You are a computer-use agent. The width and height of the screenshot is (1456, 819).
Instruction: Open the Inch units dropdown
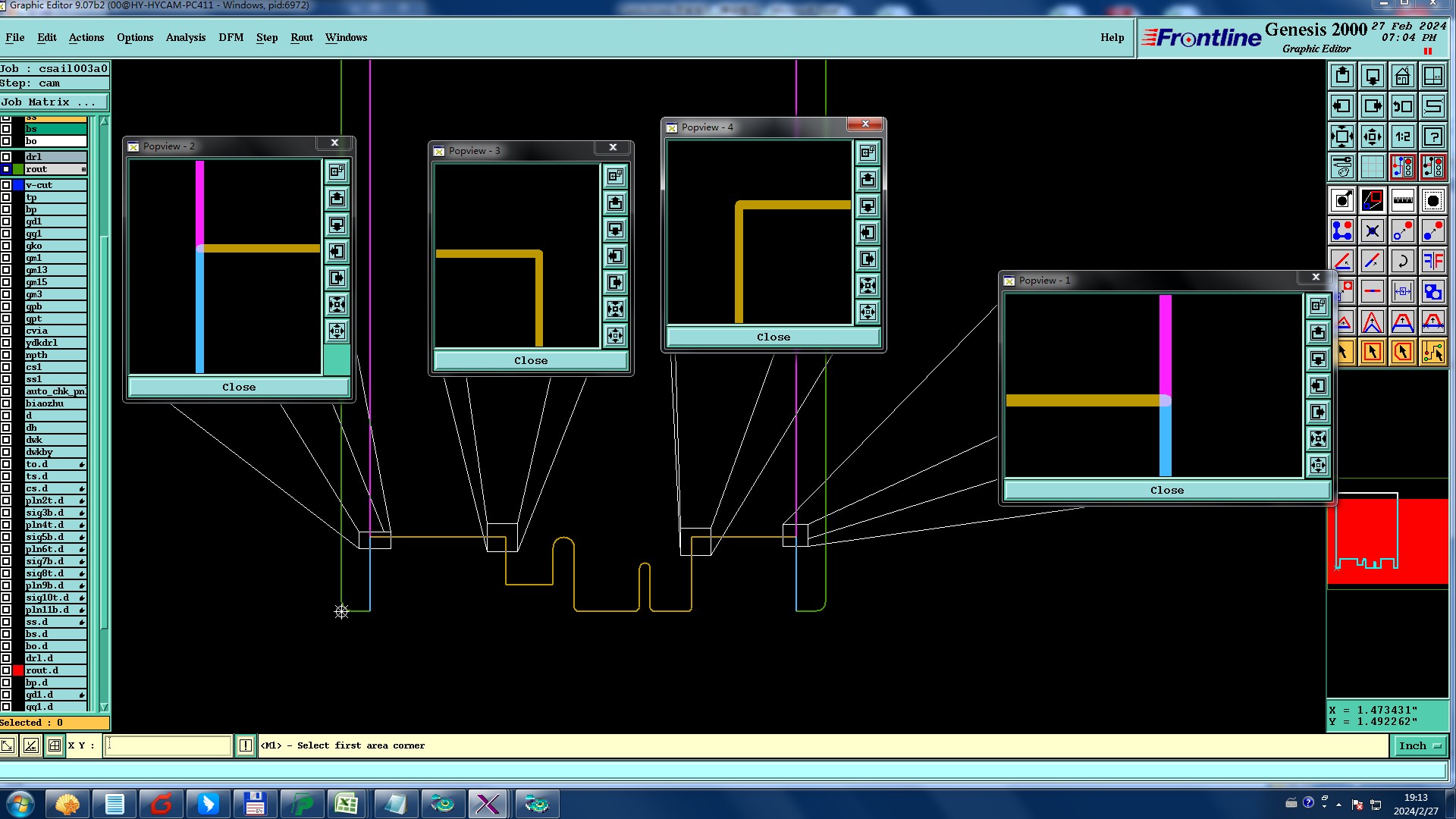(x=1420, y=746)
